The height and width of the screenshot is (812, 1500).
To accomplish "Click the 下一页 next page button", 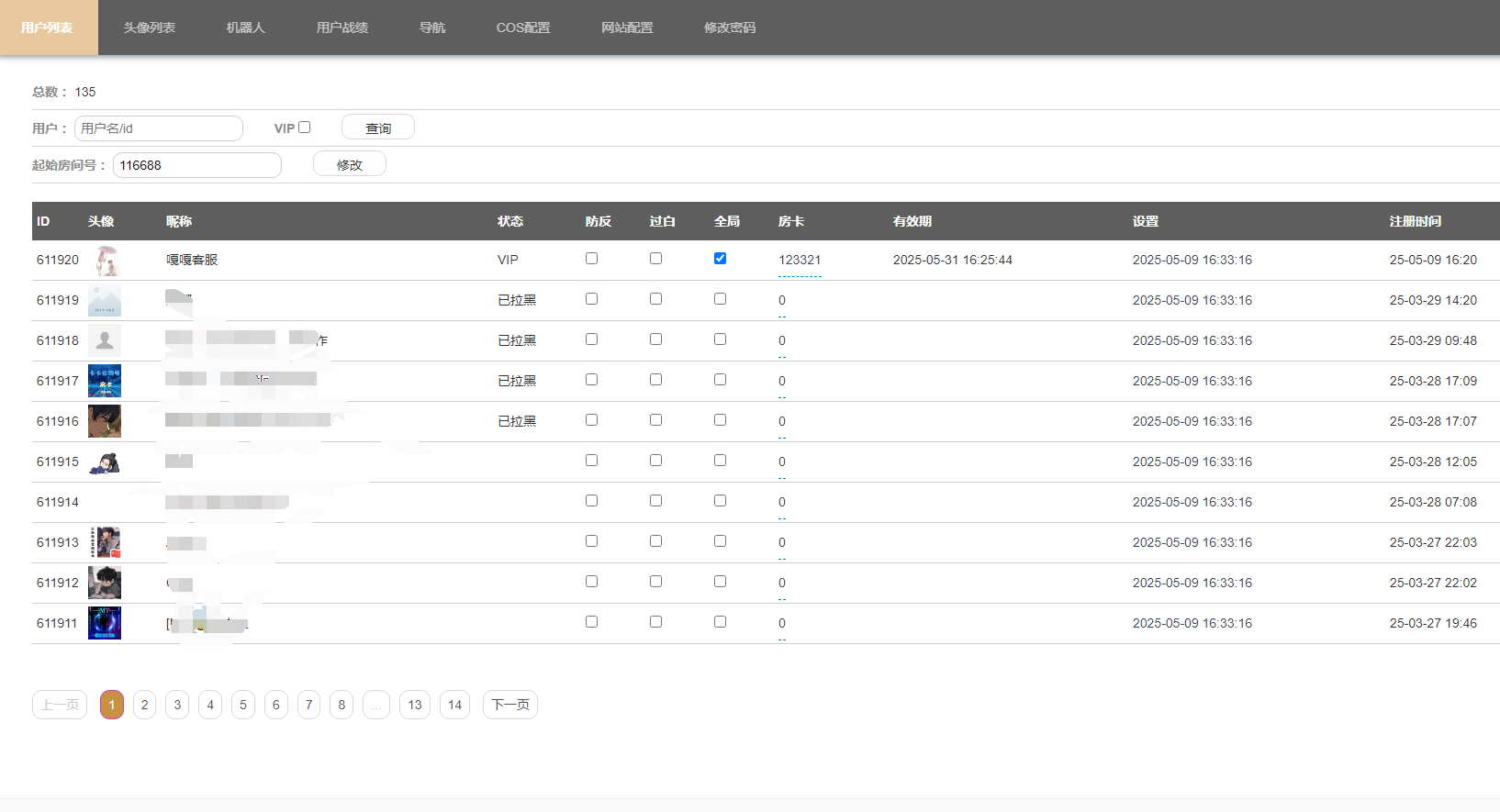I will pos(510,705).
